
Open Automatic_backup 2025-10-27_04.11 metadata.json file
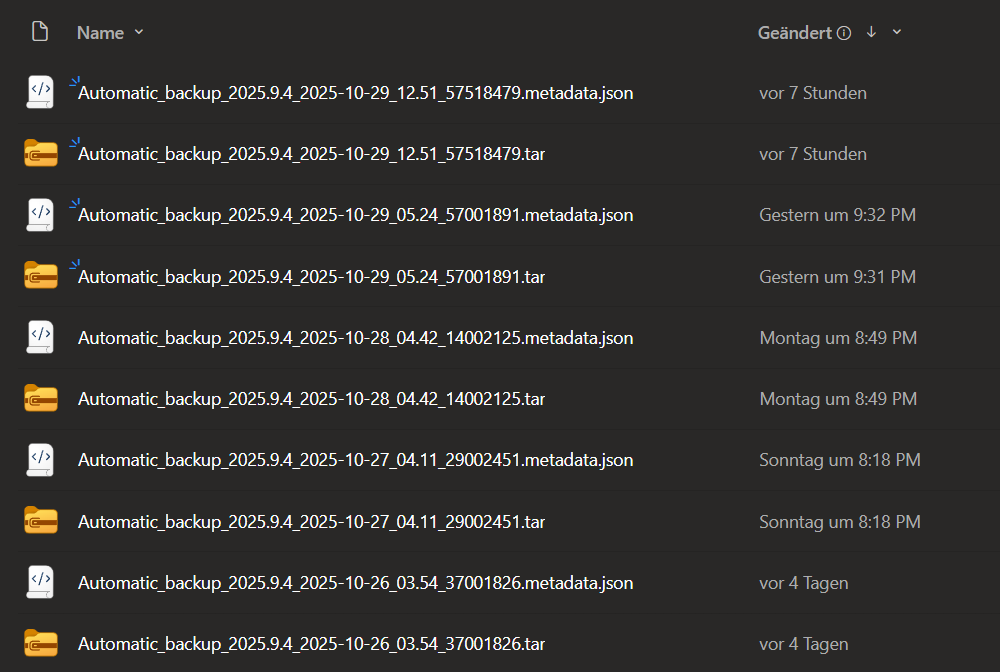click(x=355, y=460)
